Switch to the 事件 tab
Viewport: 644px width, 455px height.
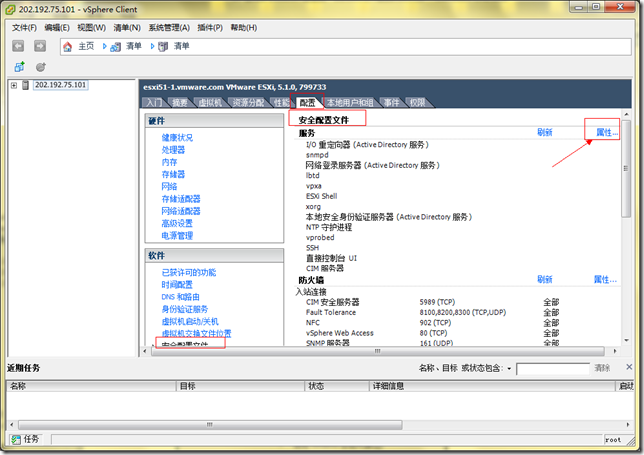(391, 103)
